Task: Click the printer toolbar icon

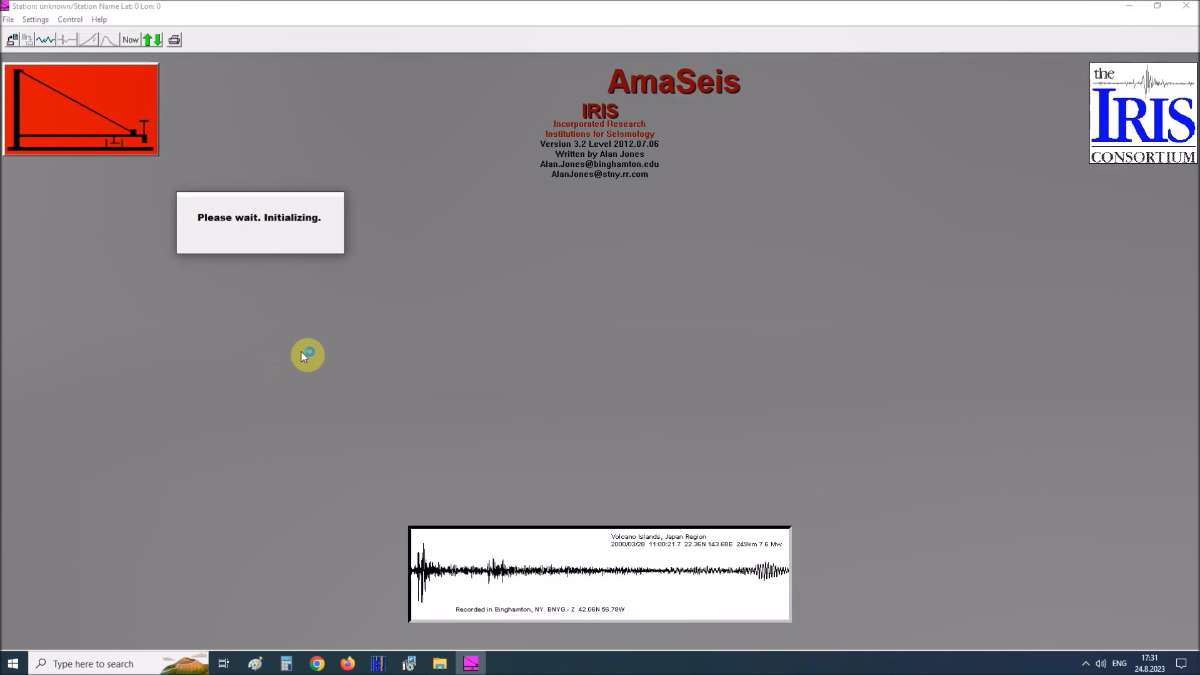Action: tap(175, 40)
